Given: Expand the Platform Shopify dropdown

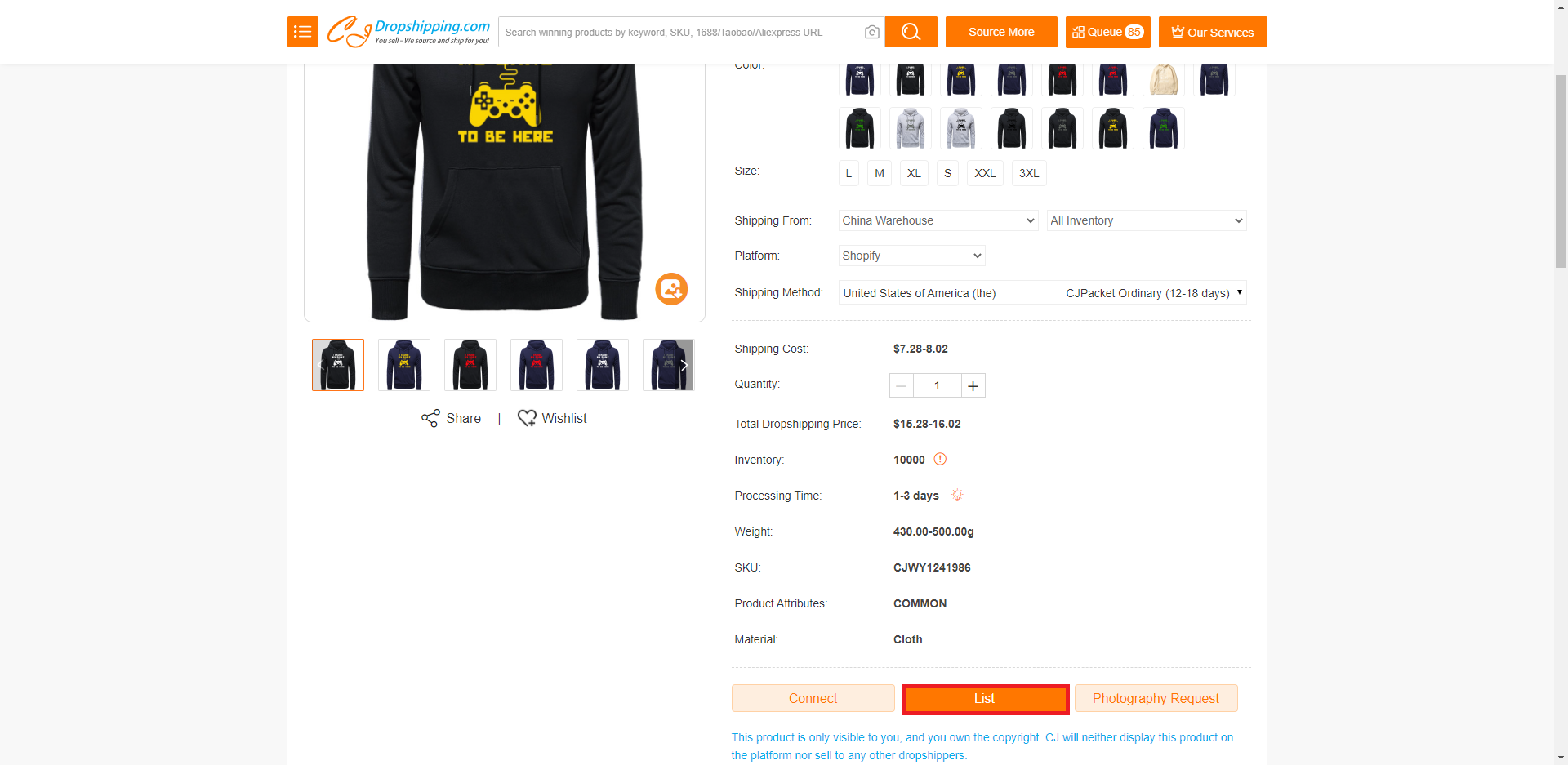Looking at the screenshot, I should pyautogui.click(x=911, y=256).
